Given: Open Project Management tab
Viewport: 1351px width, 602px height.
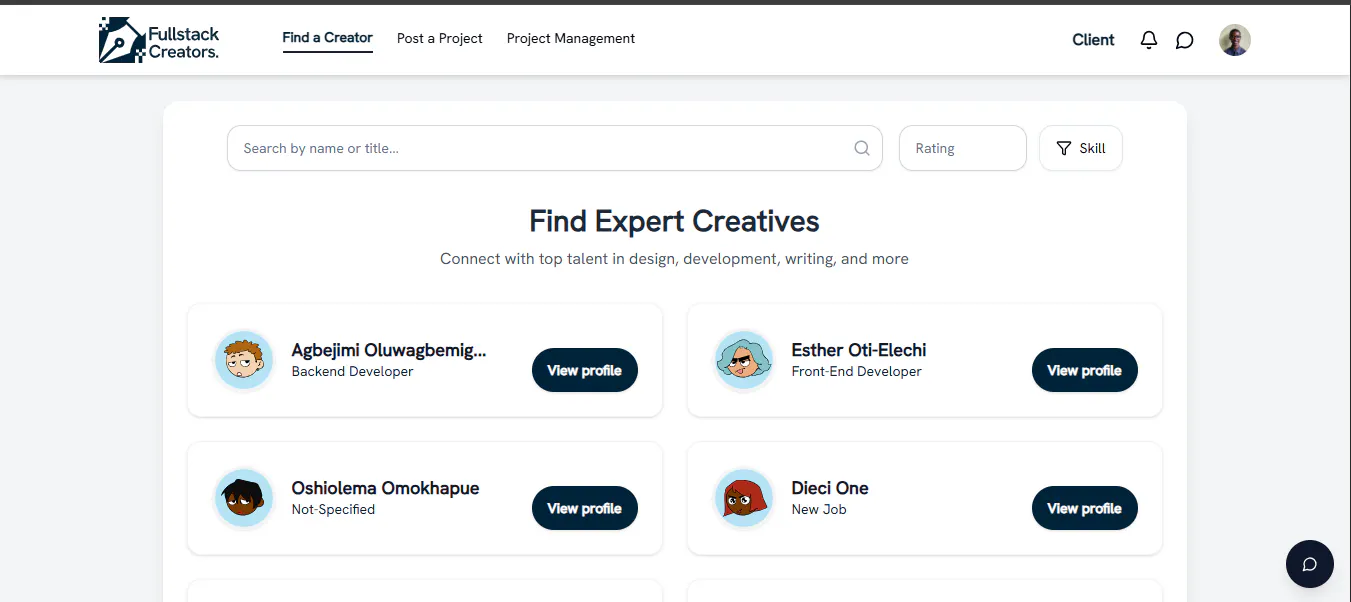Looking at the screenshot, I should point(571,38).
